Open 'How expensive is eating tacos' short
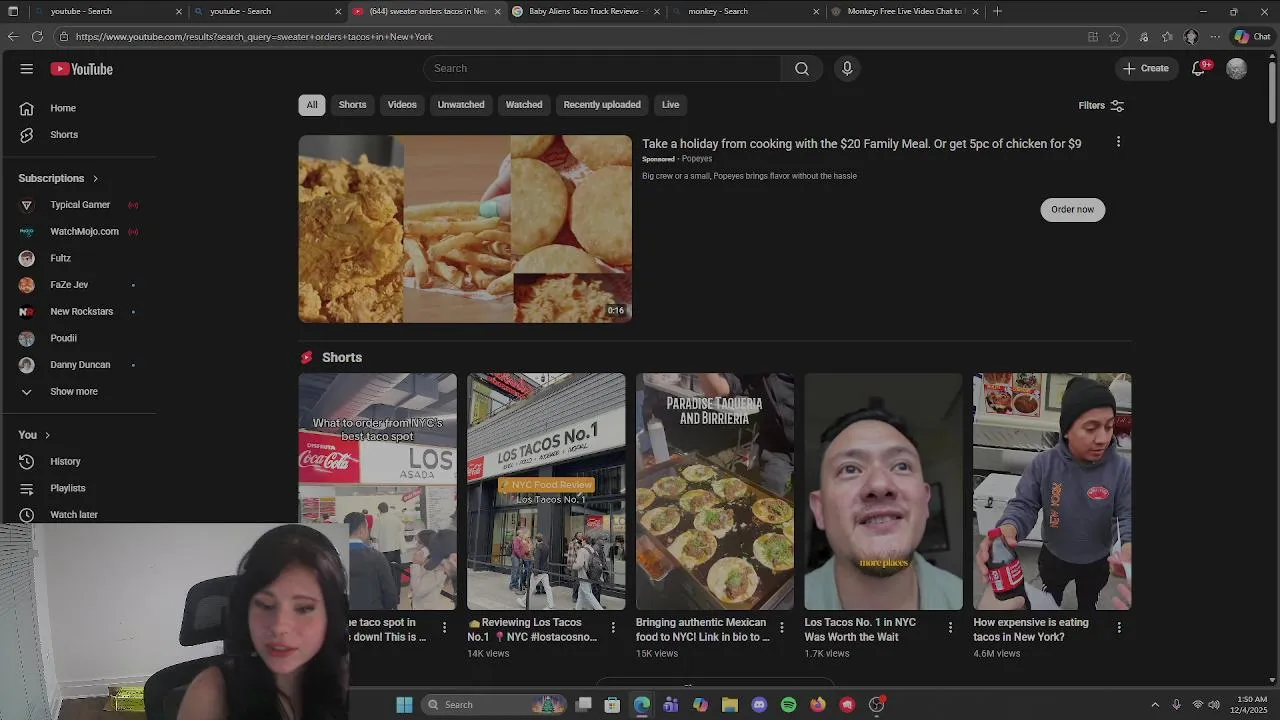The height and width of the screenshot is (720, 1280). (1052, 491)
